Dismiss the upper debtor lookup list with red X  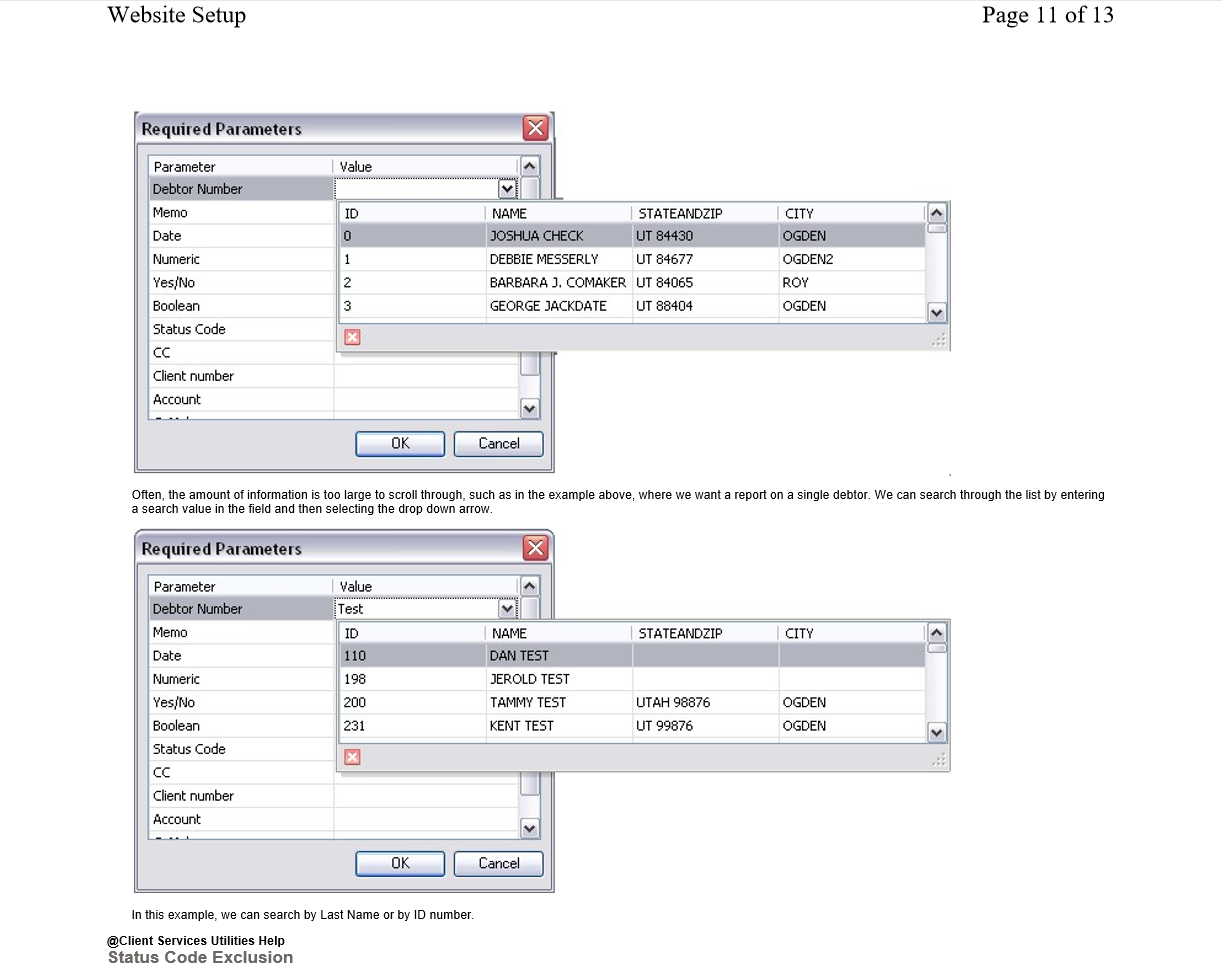click(x=352, y=337)
